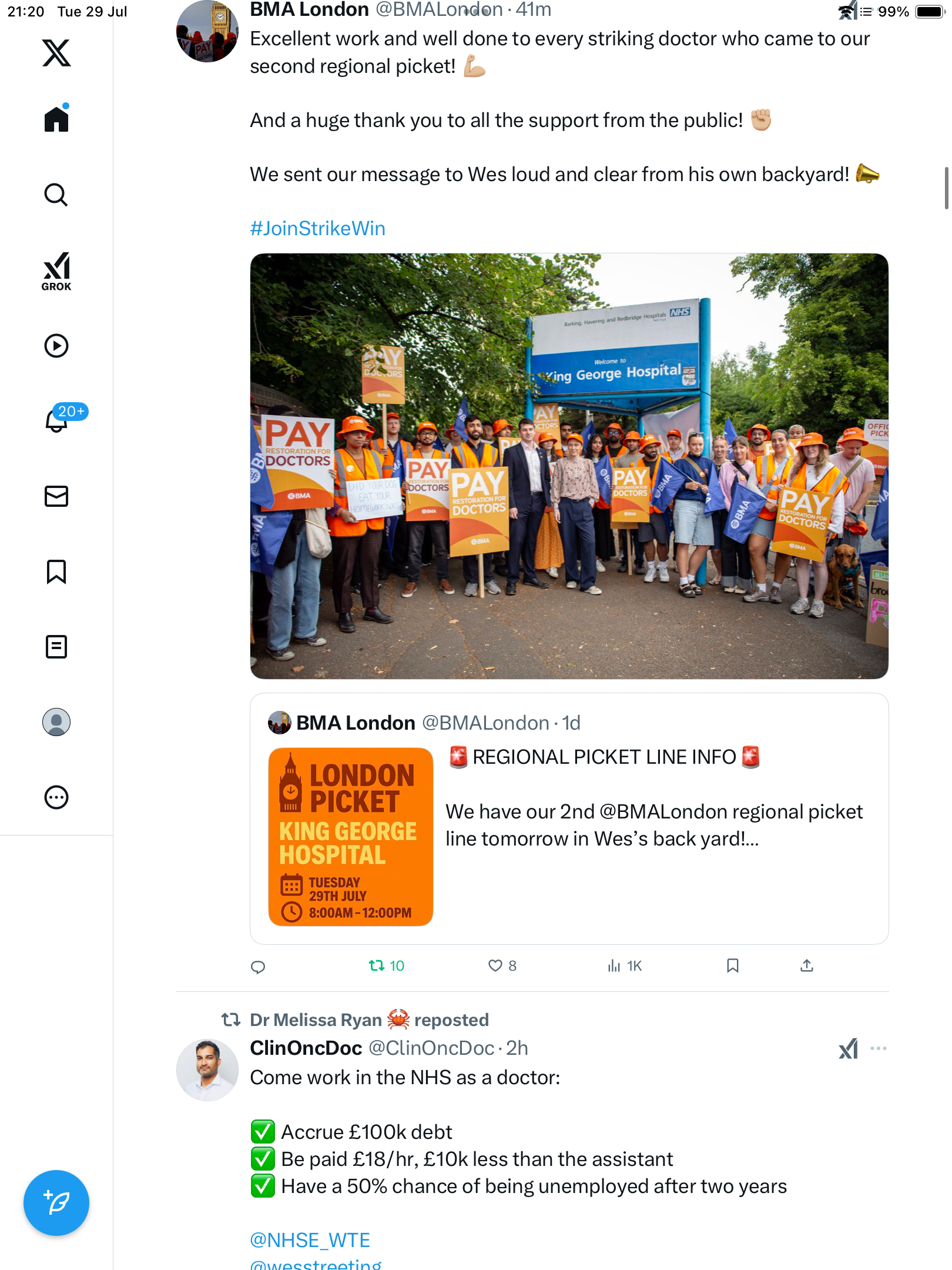Viewport: 952px width, 1270px height.
Task: Open the #JoinStrikeWin hashtag
Action: (318, 228)
